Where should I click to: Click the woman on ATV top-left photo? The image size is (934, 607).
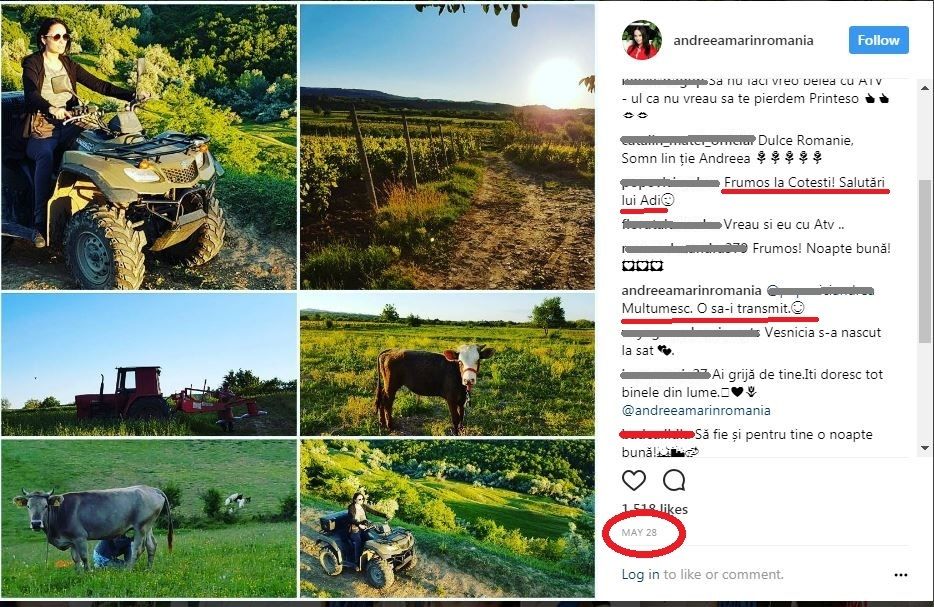[149, 147]
